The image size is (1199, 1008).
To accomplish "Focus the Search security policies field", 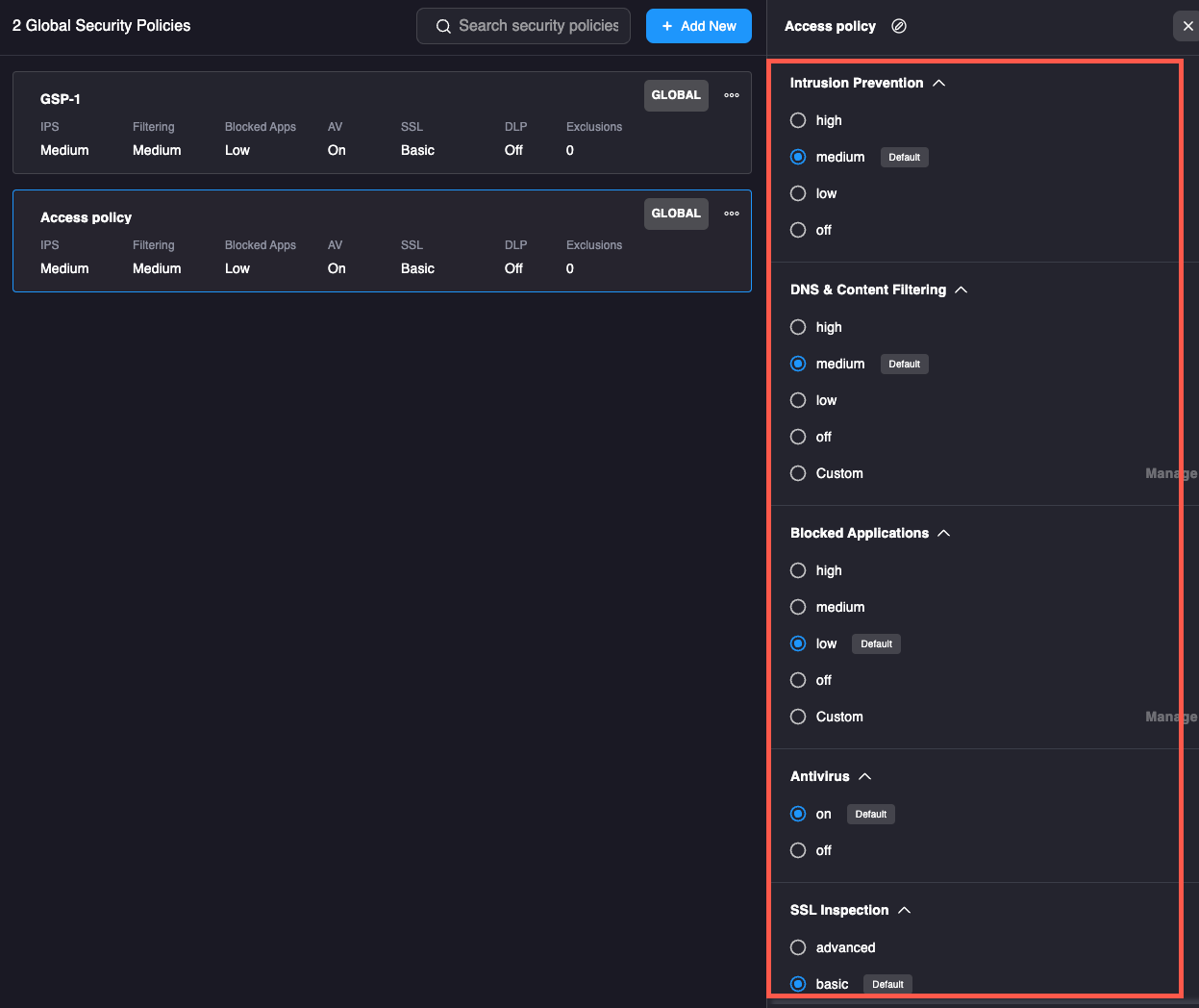I will (538, 26).
